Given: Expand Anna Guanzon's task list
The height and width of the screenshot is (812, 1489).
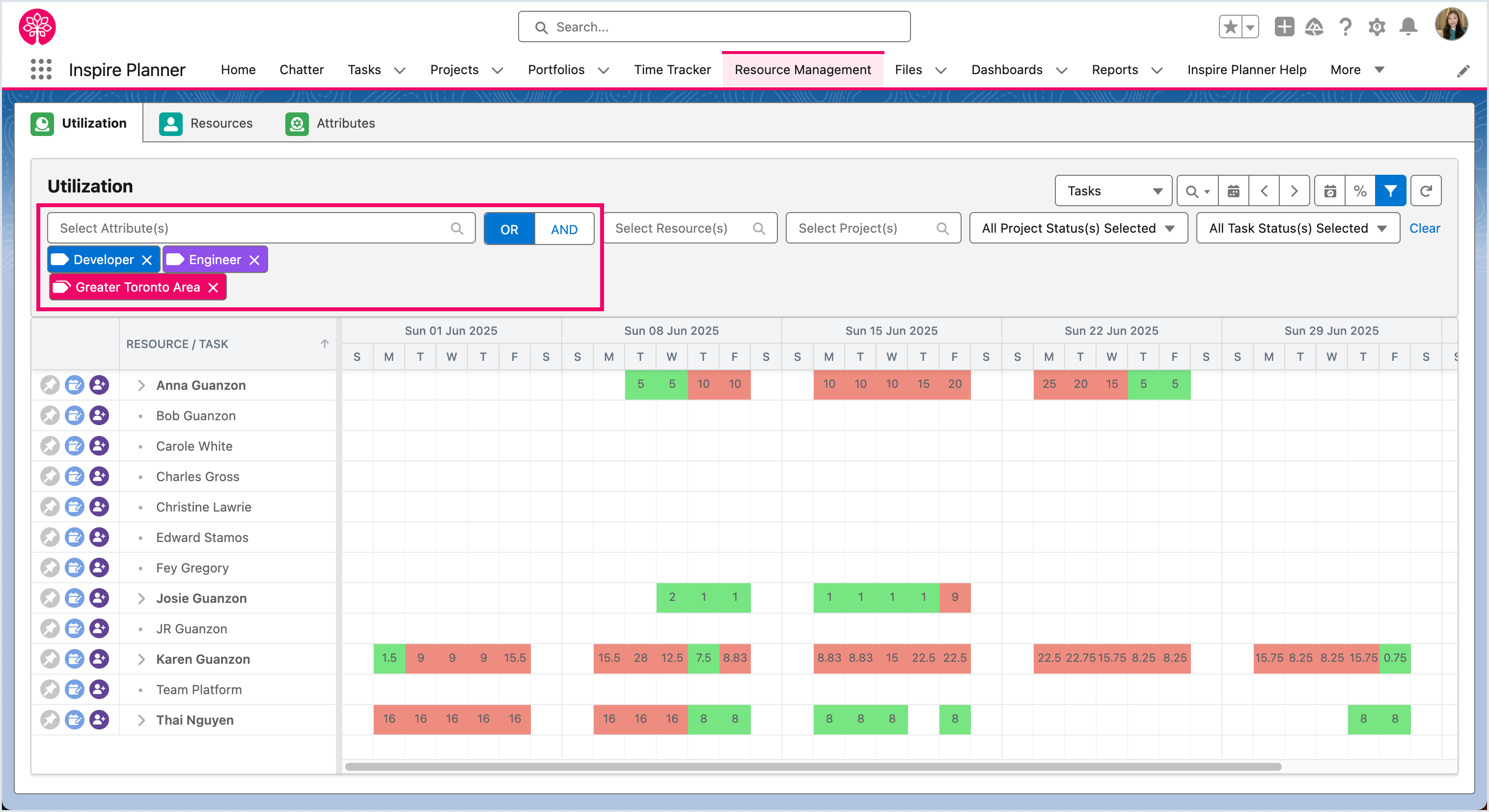Looking at the screenshot, I should click(141, 385).
